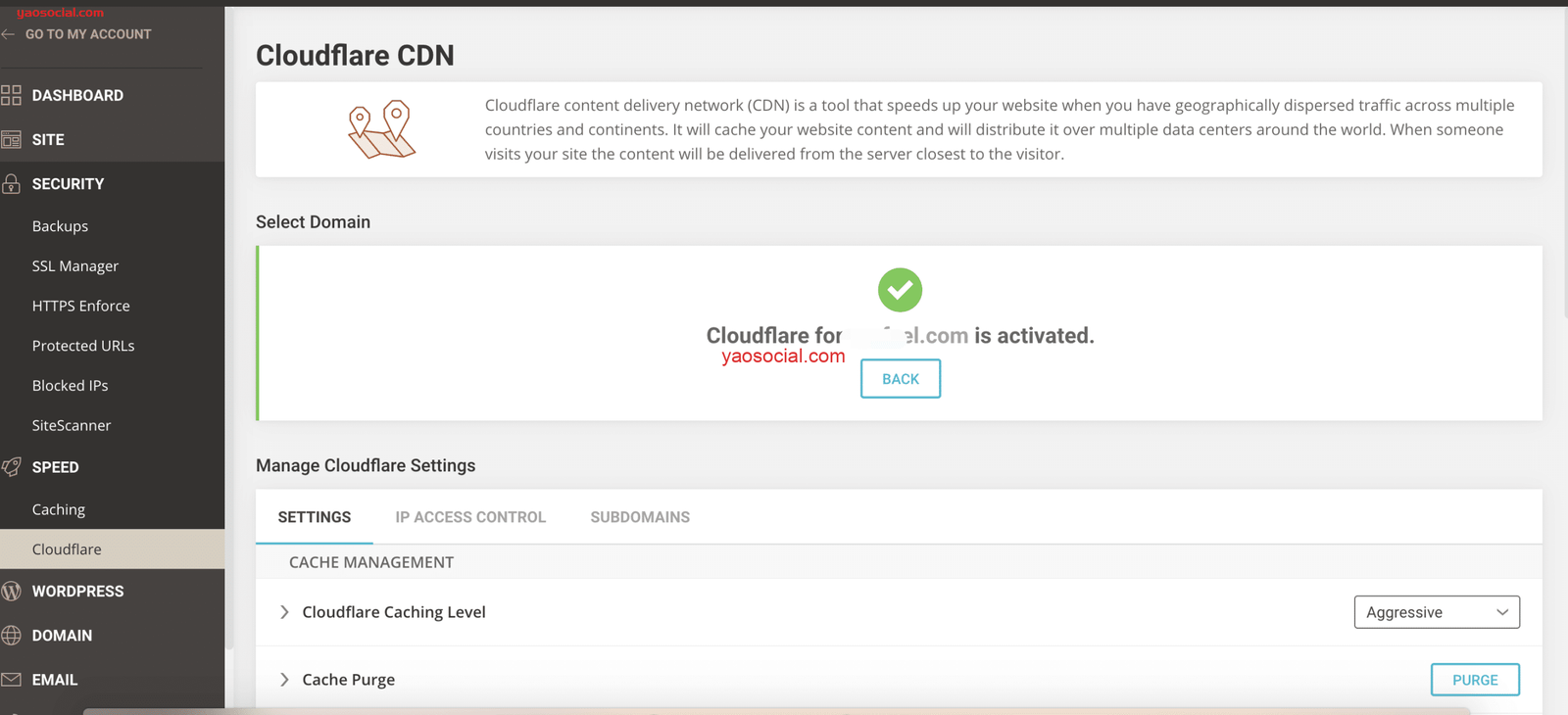Click the Domain globe icon

pyautogui.click(x=12, y=636)
